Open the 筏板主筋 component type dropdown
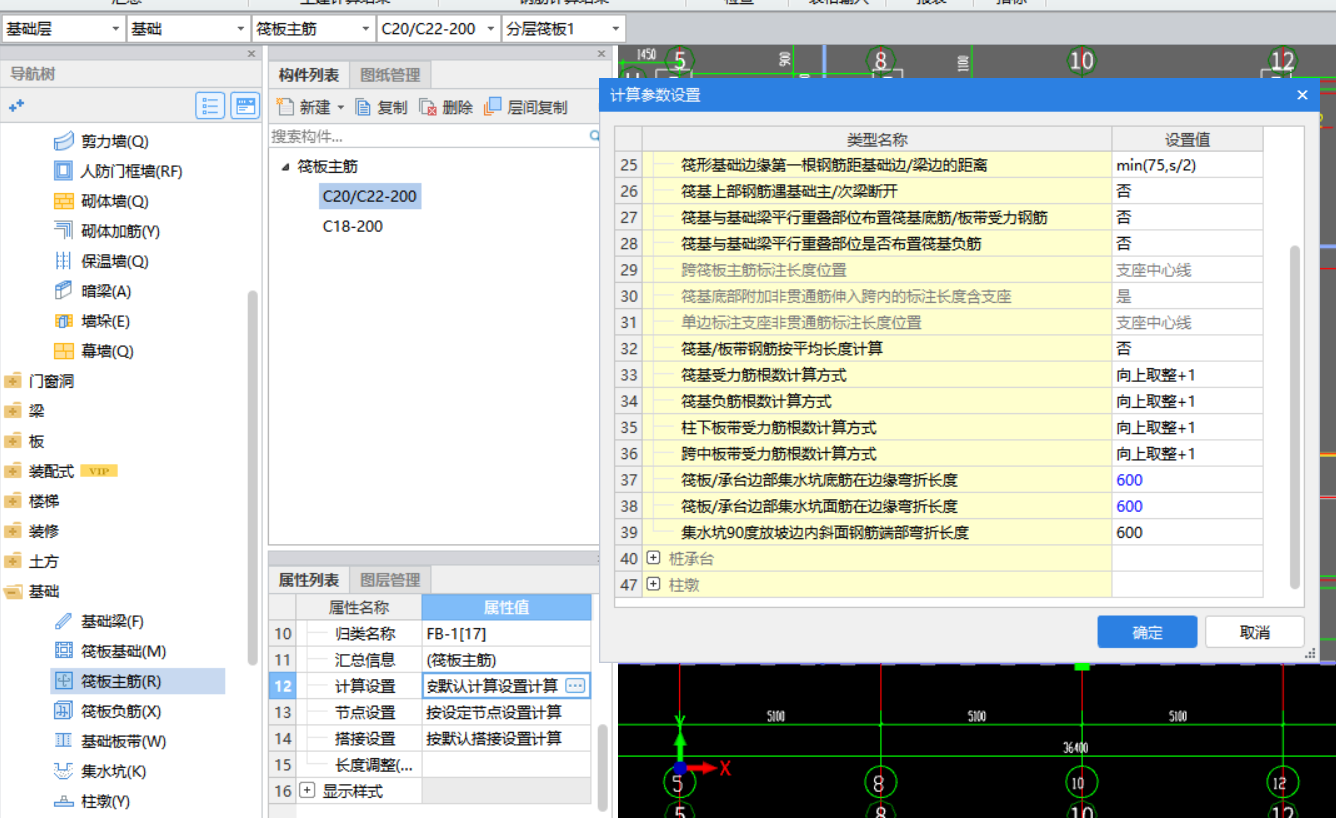 (x=367, y=29)
